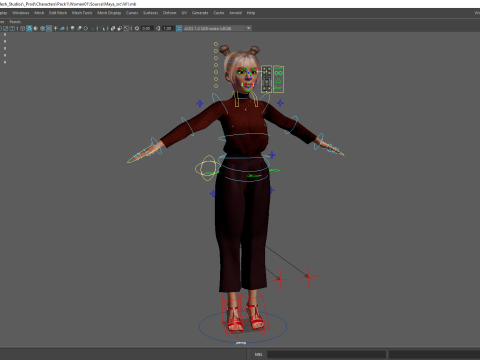Select the yellow gimbal control at the hip
480x360 pixels.
click(207, 168)
